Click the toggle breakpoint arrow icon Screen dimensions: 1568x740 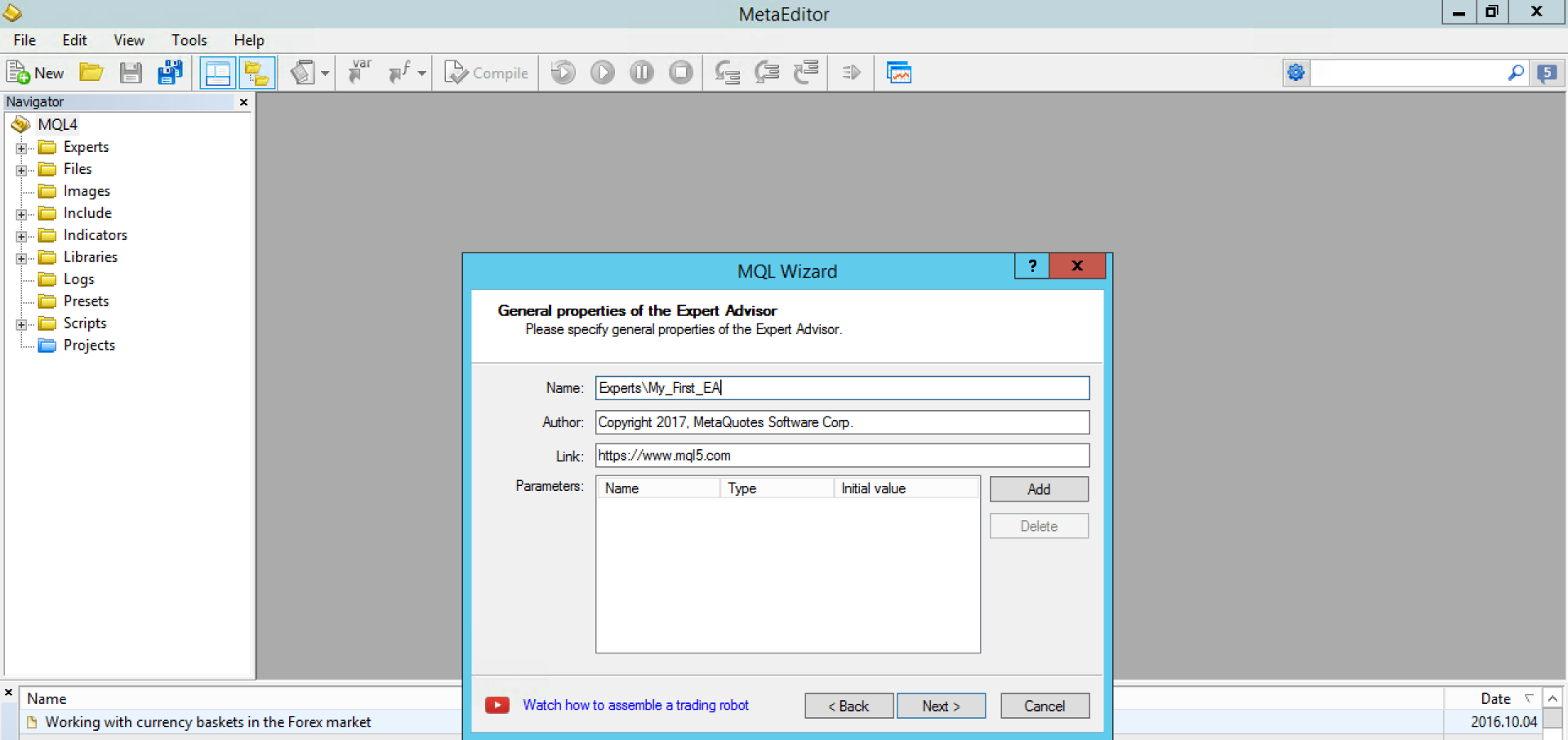(x=851, y=73)
